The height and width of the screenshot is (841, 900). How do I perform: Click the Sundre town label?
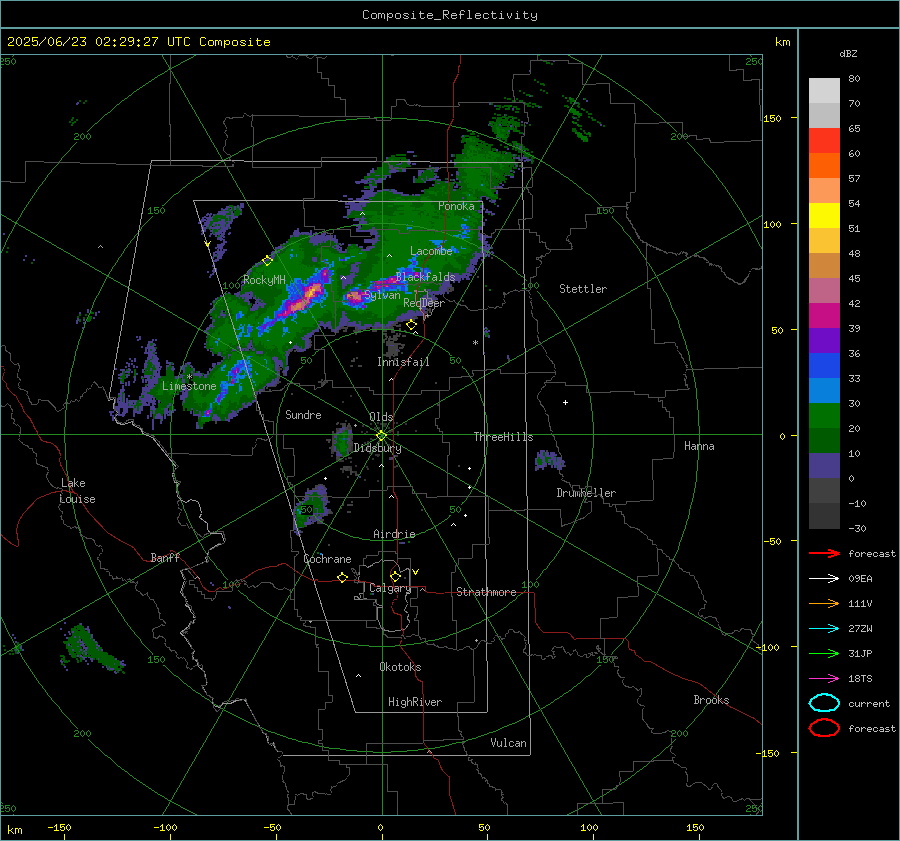[x=303, y=414]
